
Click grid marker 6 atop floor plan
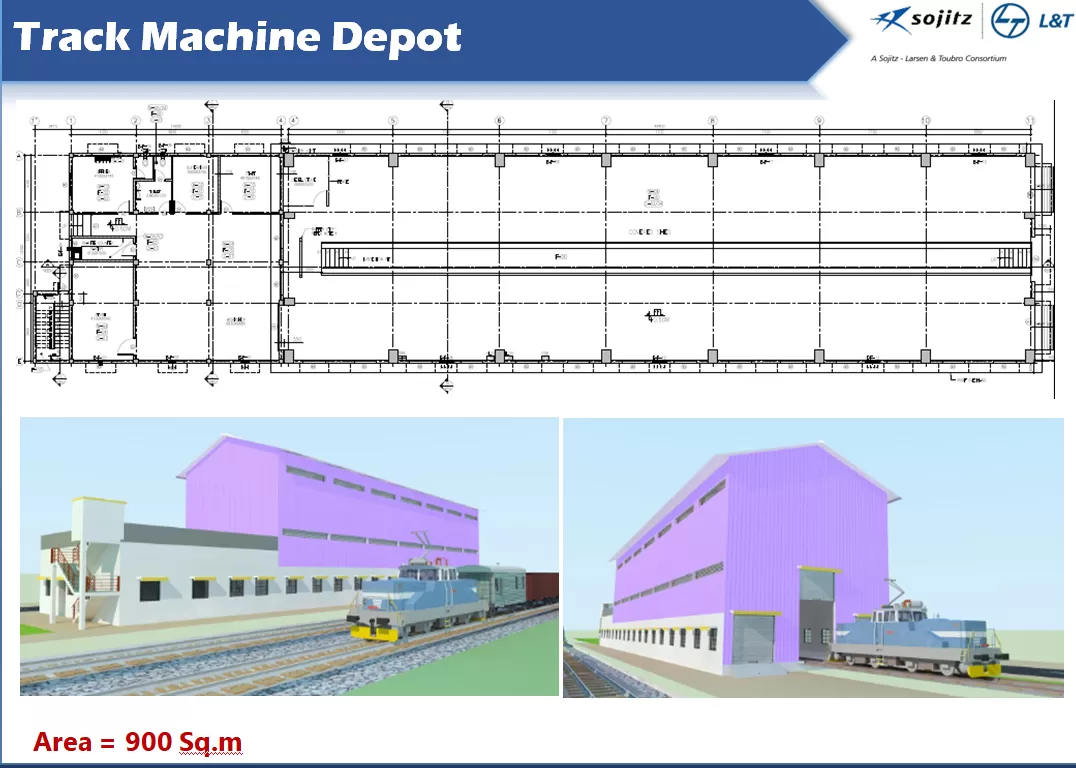[x=499, y=121]
